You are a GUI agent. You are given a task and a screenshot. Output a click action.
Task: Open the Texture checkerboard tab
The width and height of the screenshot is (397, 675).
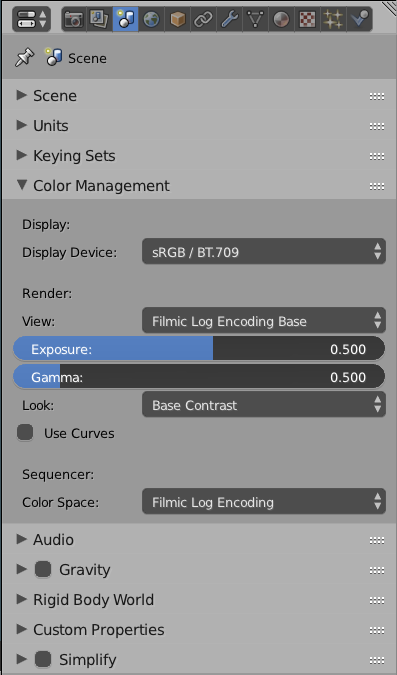click(307, 19)
